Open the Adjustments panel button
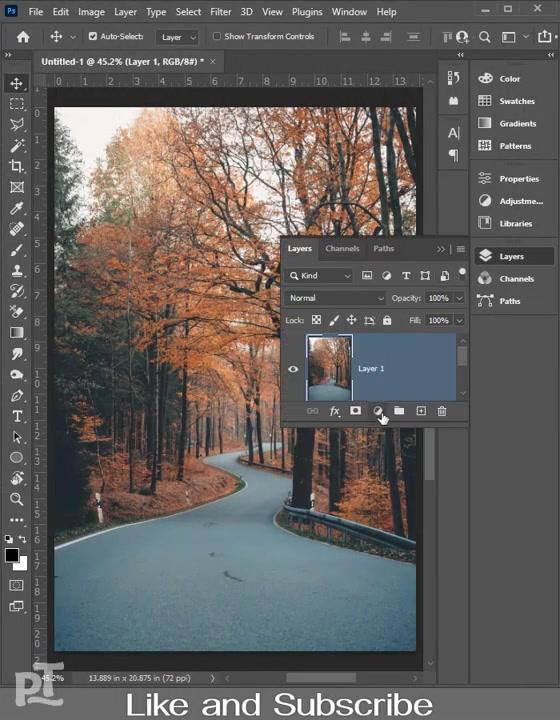The width and height of the screenshot is (560, 720). point(512,201)
